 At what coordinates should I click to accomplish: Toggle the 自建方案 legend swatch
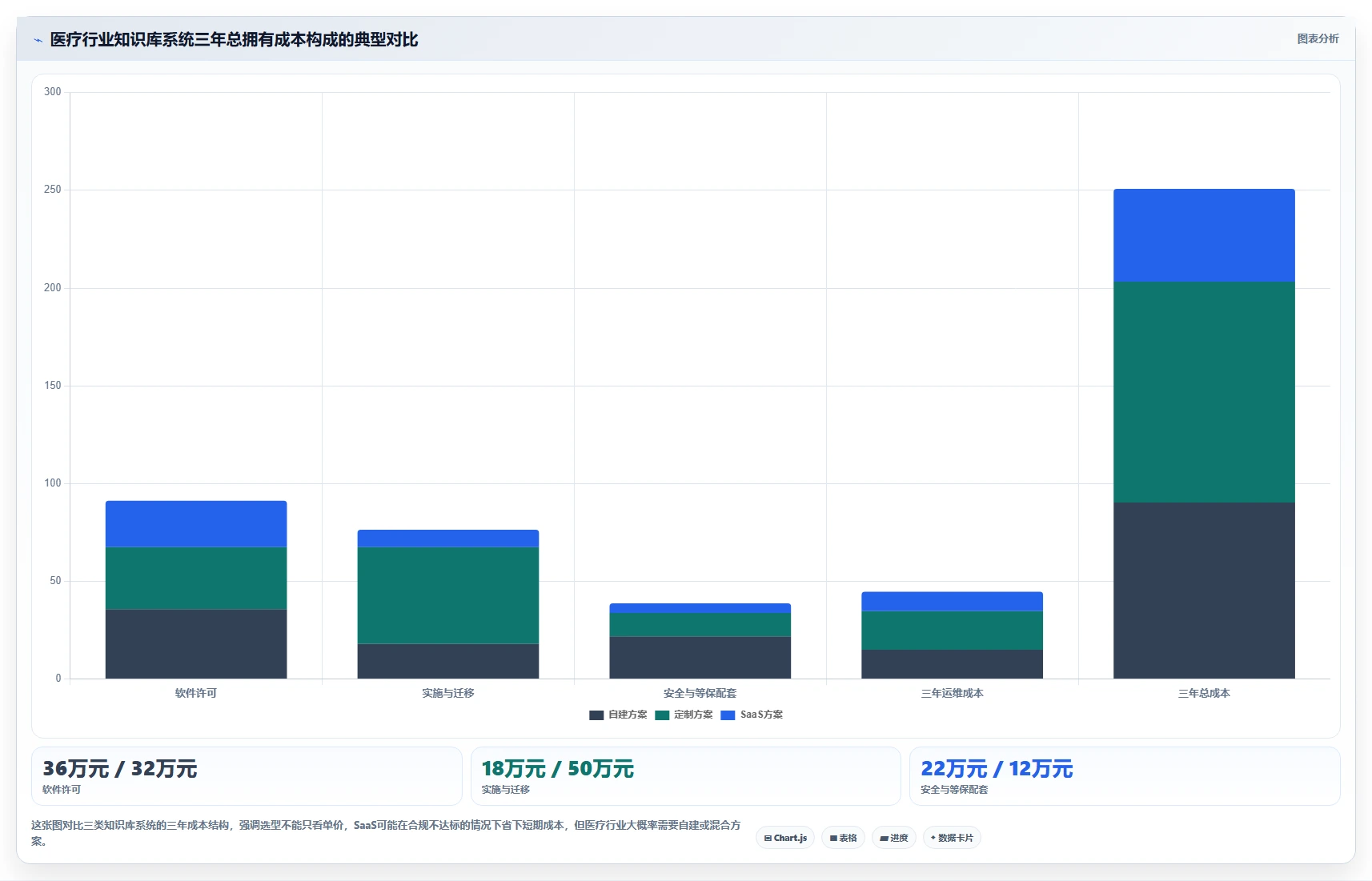[x=596, y=715]
